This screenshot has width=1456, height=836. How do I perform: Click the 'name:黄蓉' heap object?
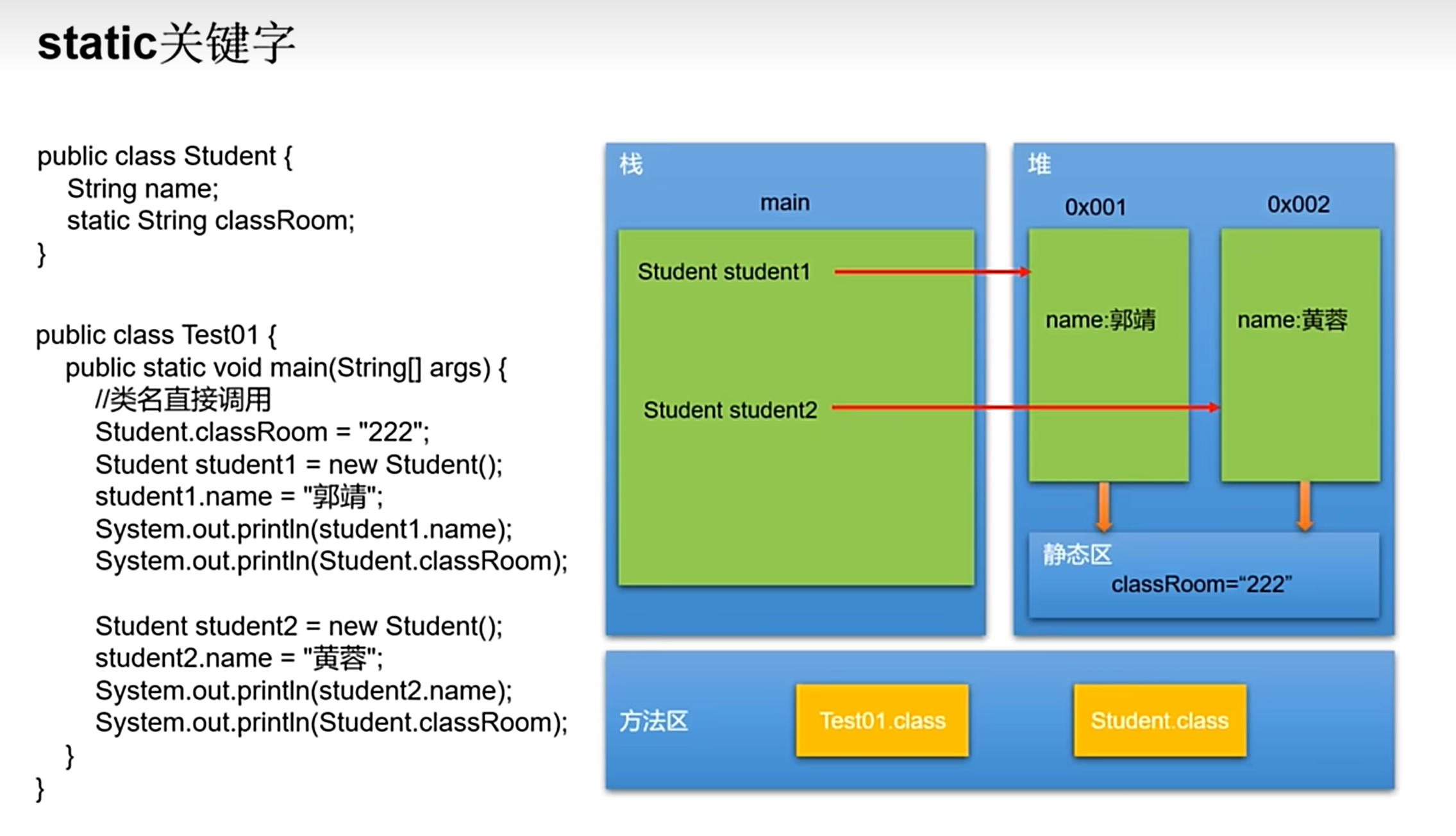(x=1293, y=319)
